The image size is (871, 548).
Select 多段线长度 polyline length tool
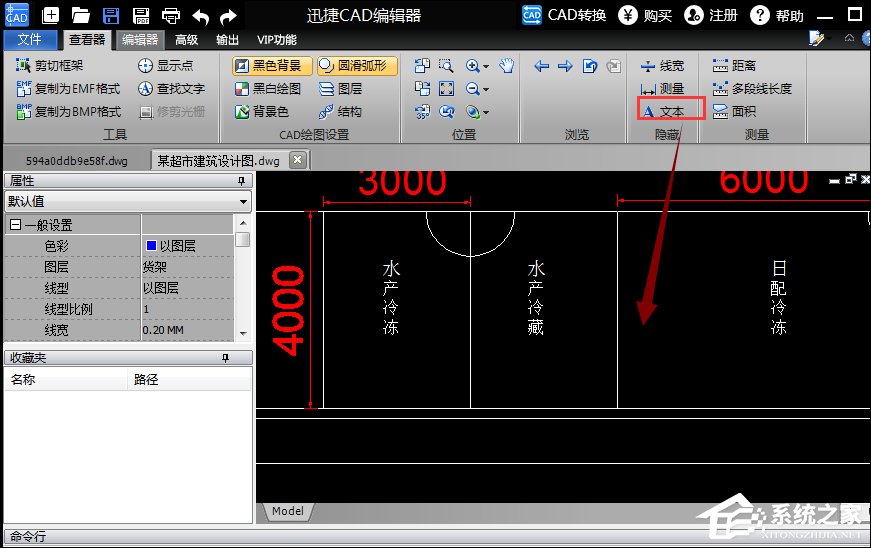pyautogui.click(x=752, y=88)
